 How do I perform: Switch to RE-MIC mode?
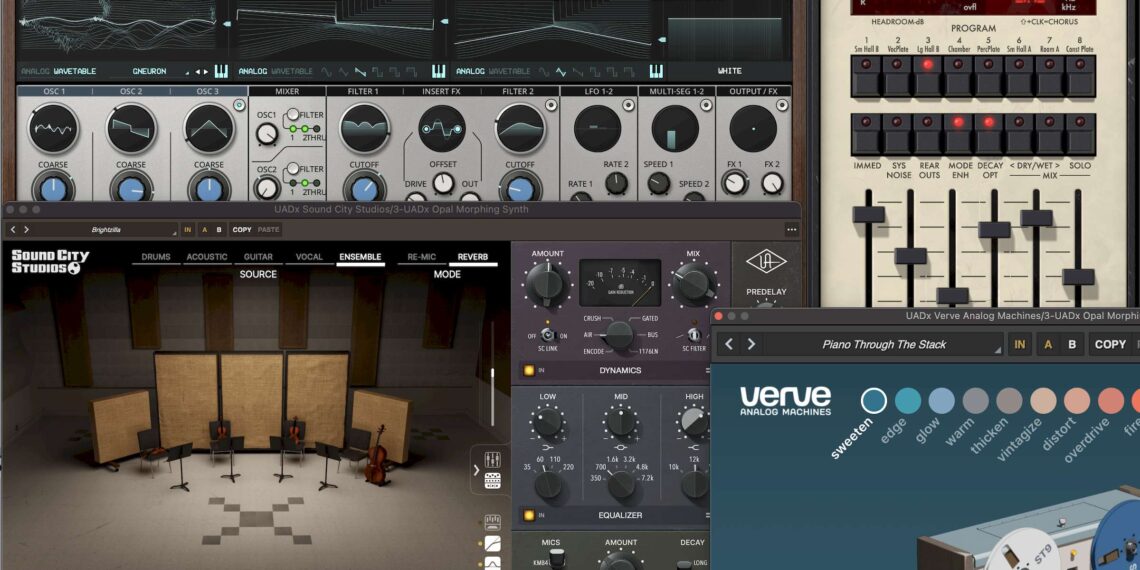(x=422, y=258)
